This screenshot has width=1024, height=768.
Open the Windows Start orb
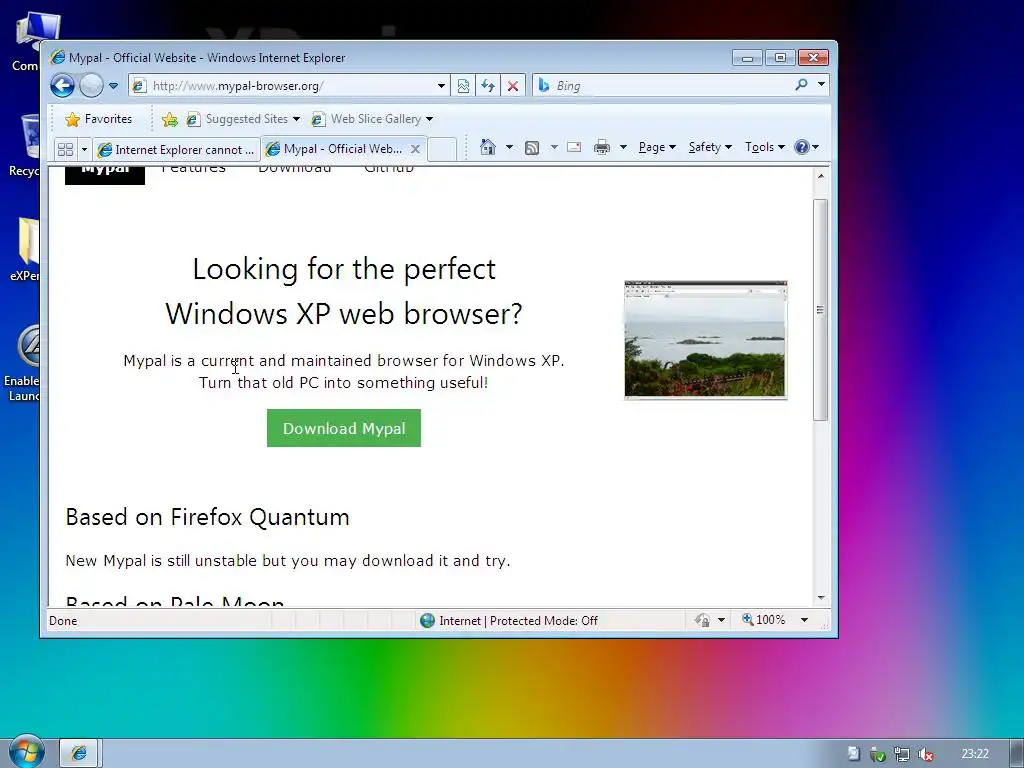(x=26, y=752)
